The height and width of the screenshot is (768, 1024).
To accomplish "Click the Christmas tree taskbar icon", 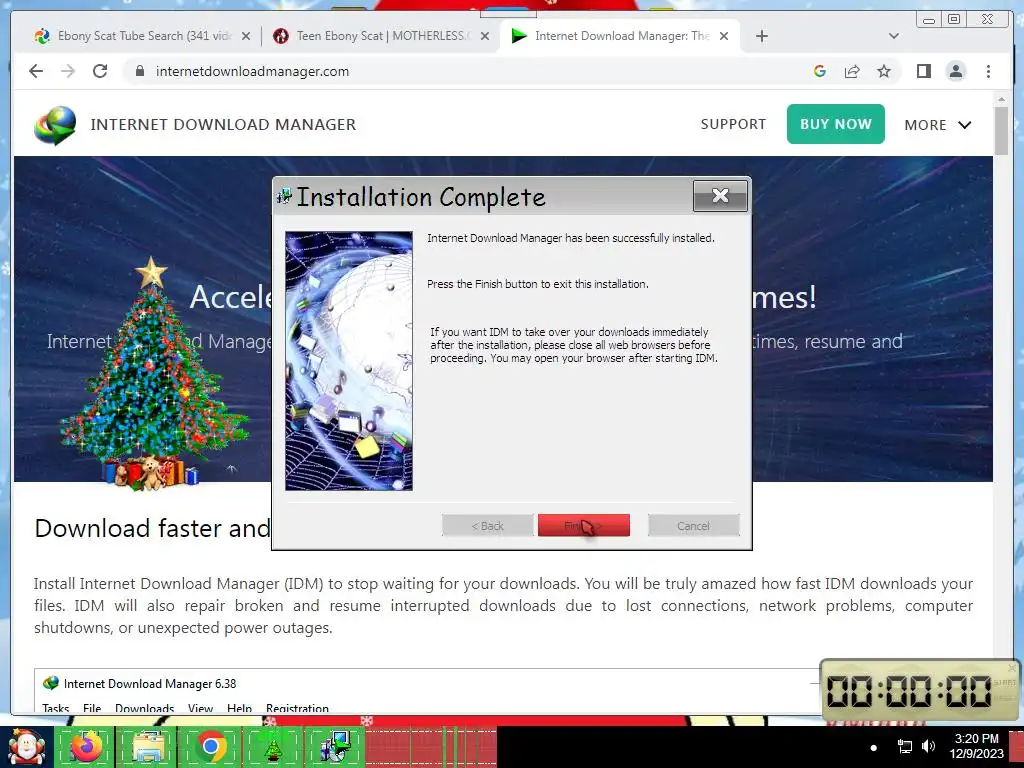I will tap(272, 748).
